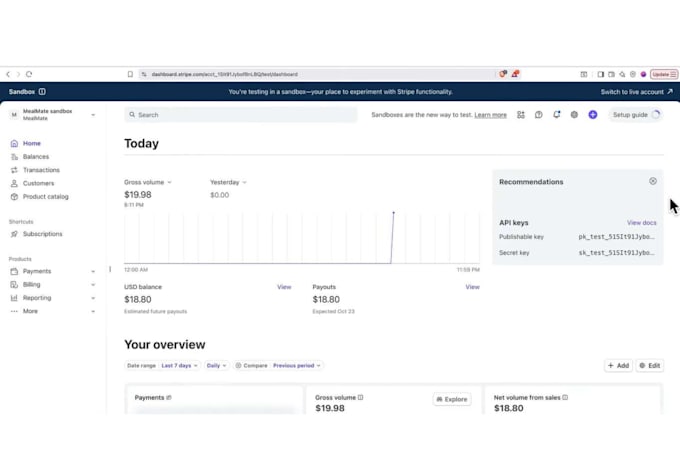The height and width of the screenshot is (459, 680).
Task: Click the Explore button on Gross volume card
Action: click(x=452, y=399)
